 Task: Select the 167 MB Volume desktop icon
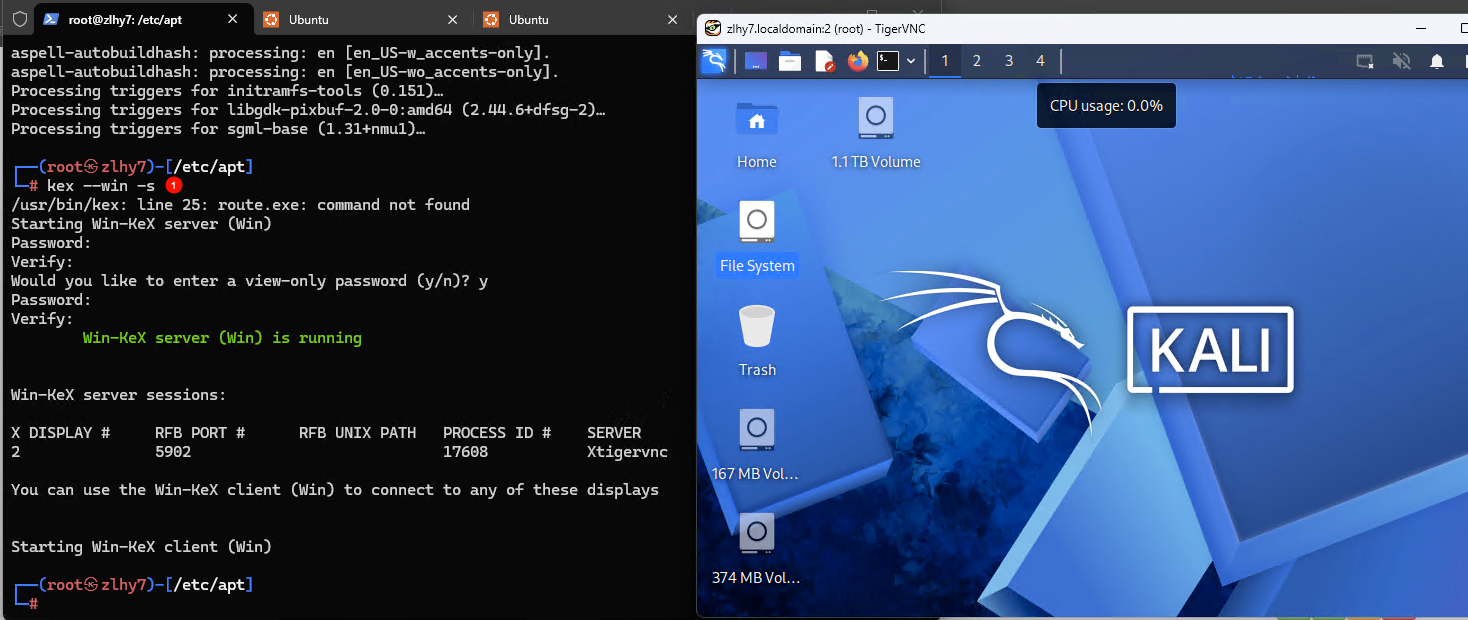point(757,446)
